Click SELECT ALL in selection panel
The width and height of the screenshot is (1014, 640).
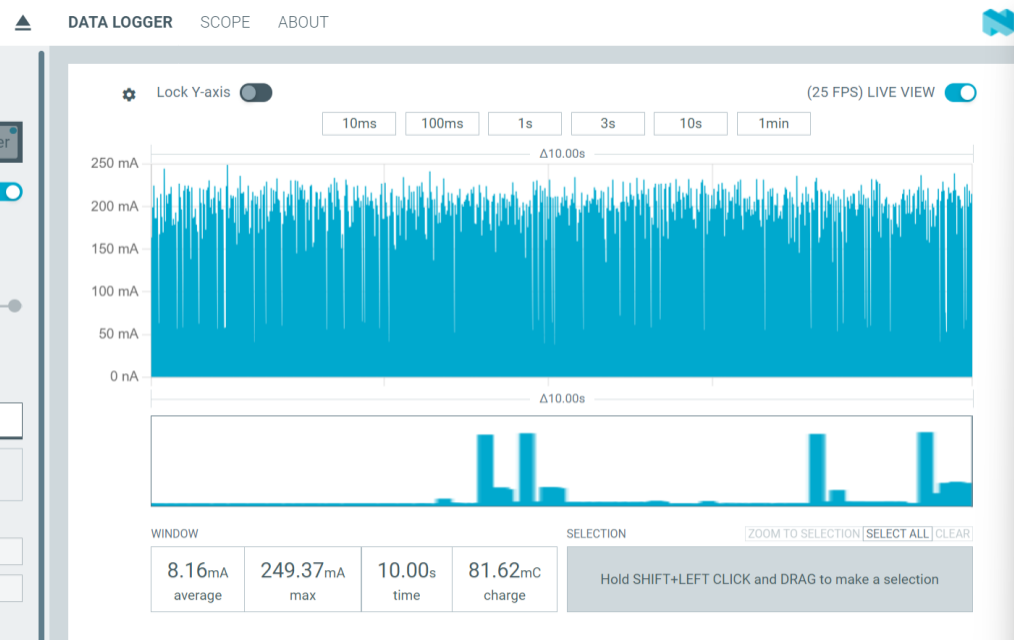coord(898,533)
